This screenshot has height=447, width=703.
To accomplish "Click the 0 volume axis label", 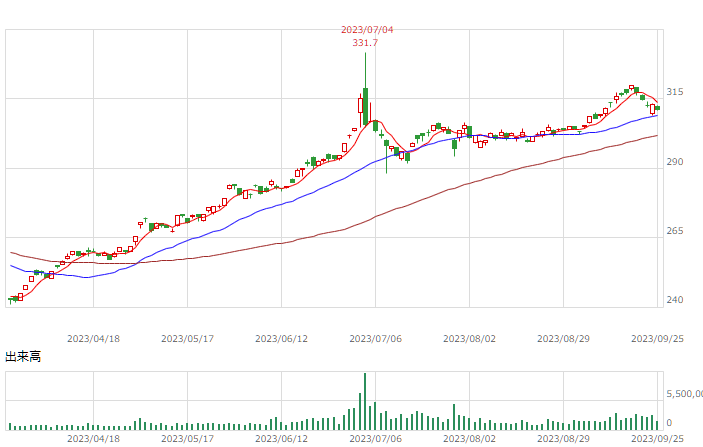I will [x=669, y=423].
